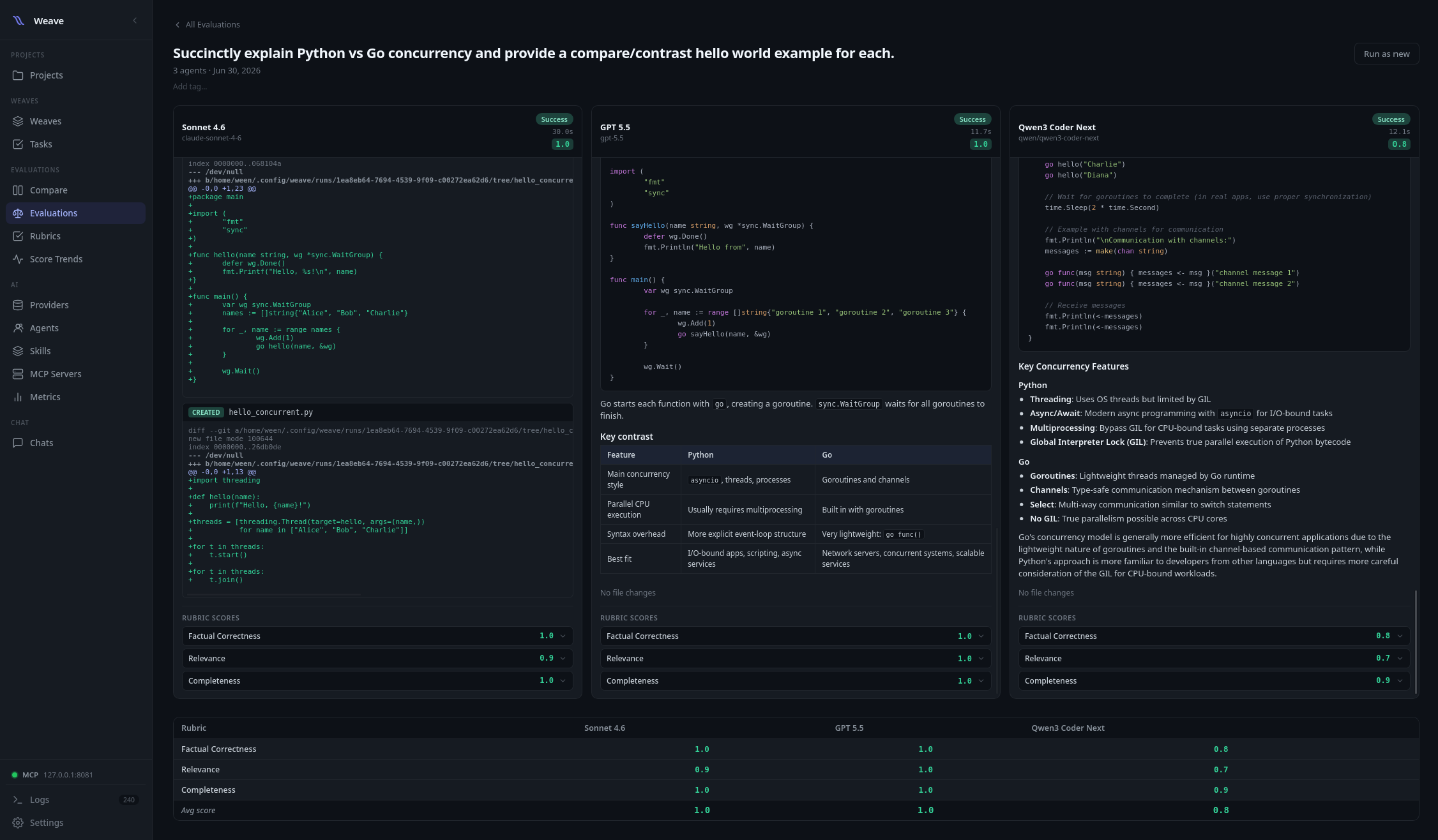Expand Qwen3 Completeness 0.9 score row
This screenshot has height=840, width=1438.
click(x=1214, y=681)
